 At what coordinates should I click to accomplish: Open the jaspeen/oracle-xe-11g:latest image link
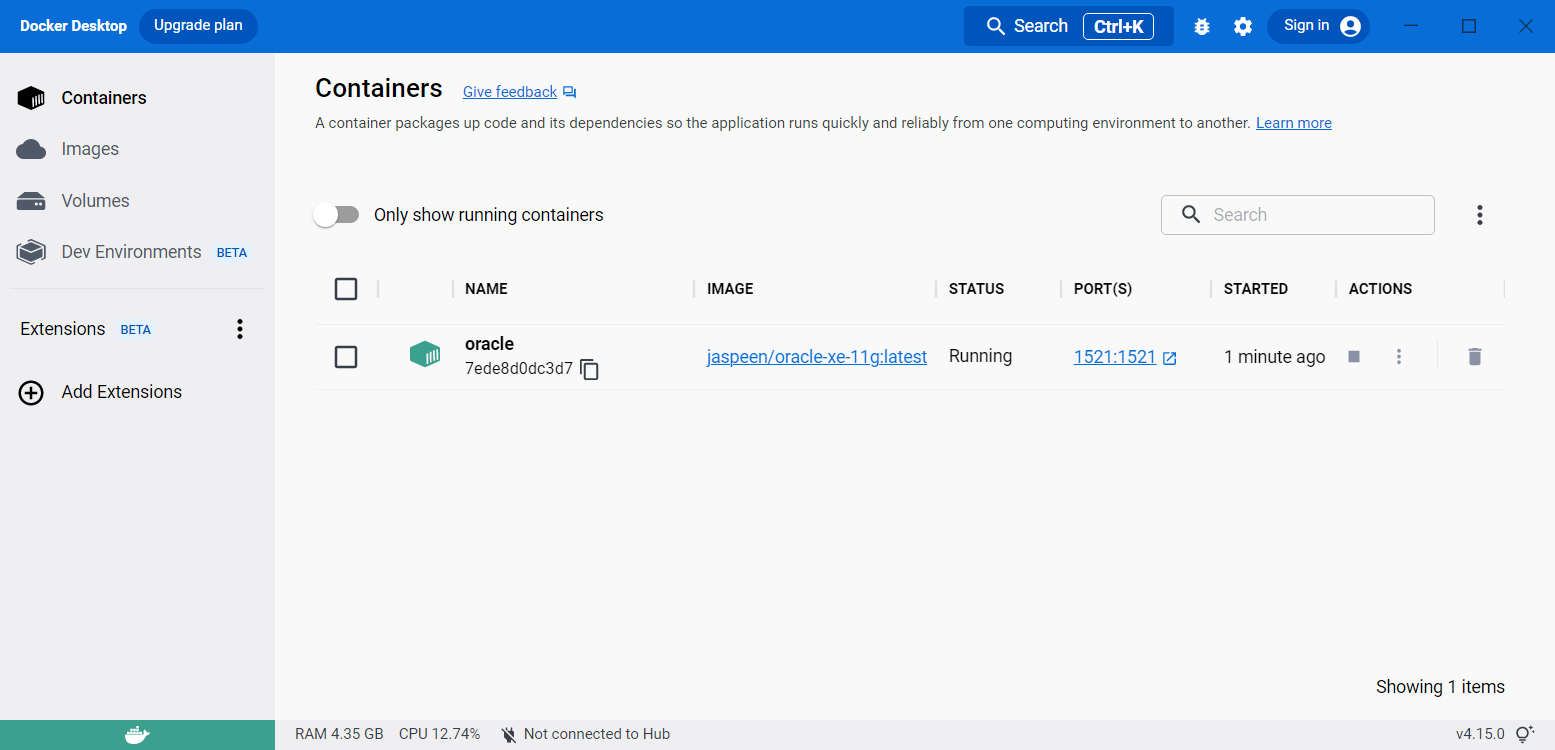point(817,357)
